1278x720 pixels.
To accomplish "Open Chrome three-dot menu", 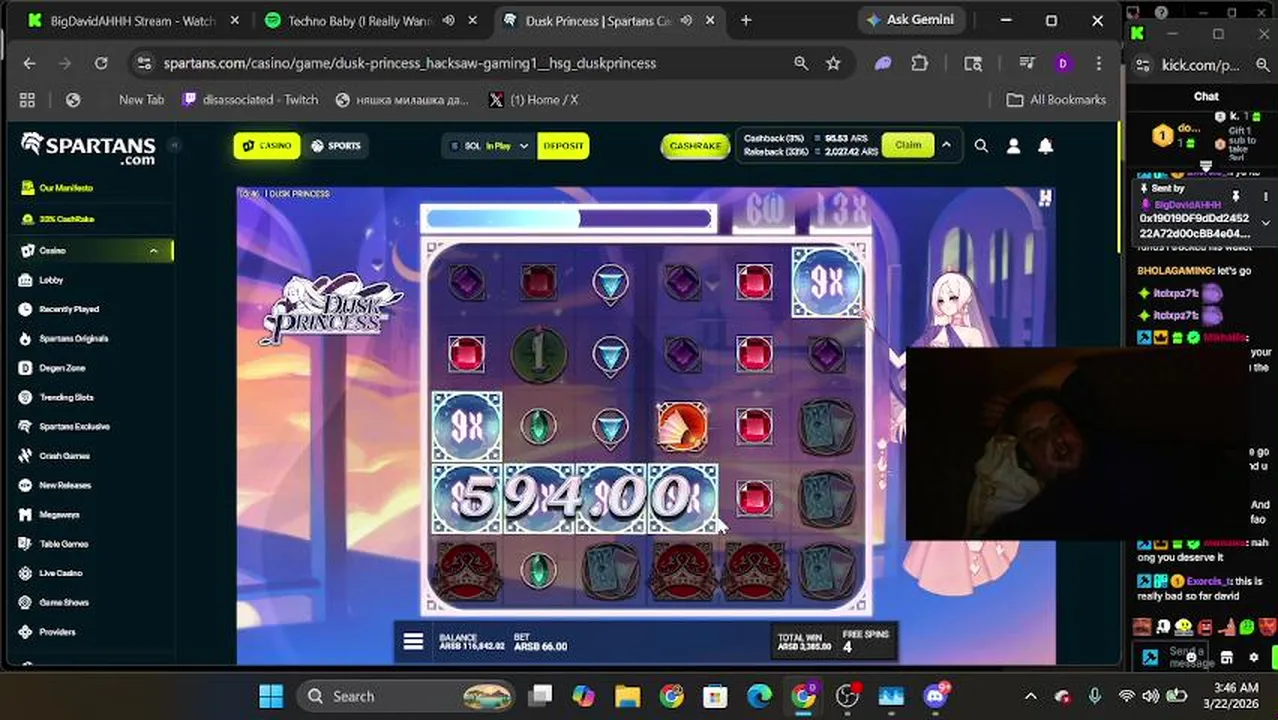I will click(1098, 63).
